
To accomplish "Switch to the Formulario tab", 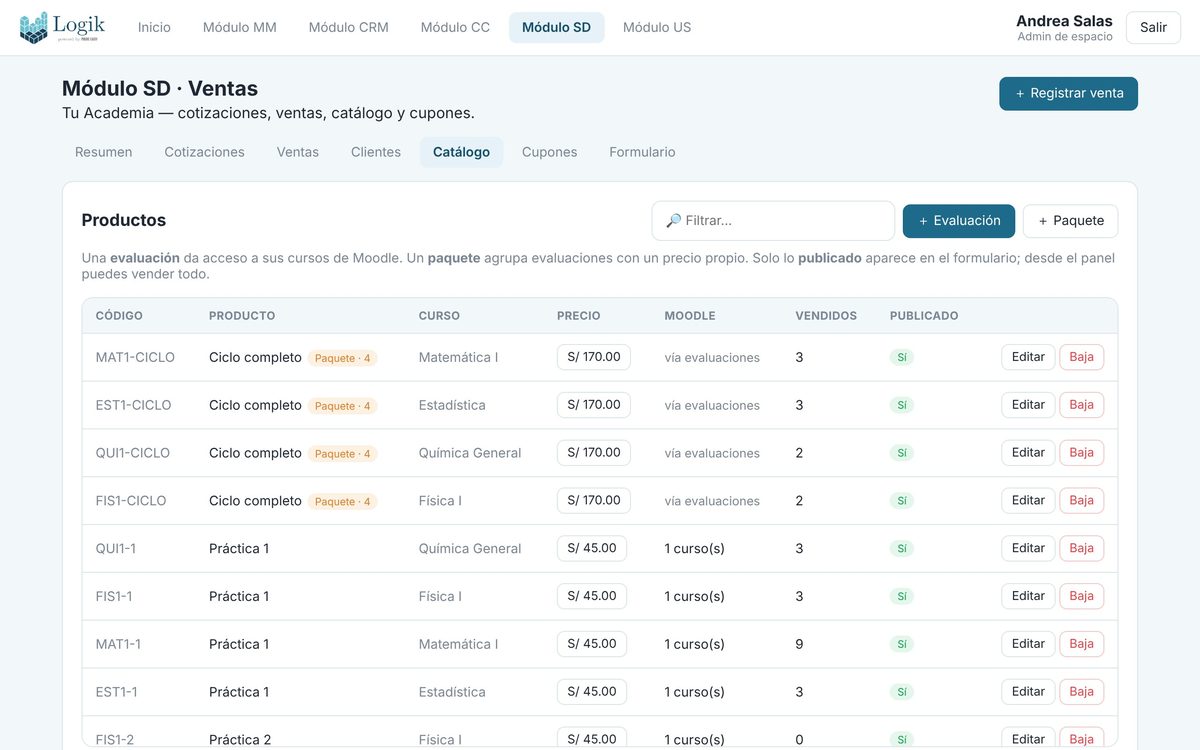I will click(642, 152).
